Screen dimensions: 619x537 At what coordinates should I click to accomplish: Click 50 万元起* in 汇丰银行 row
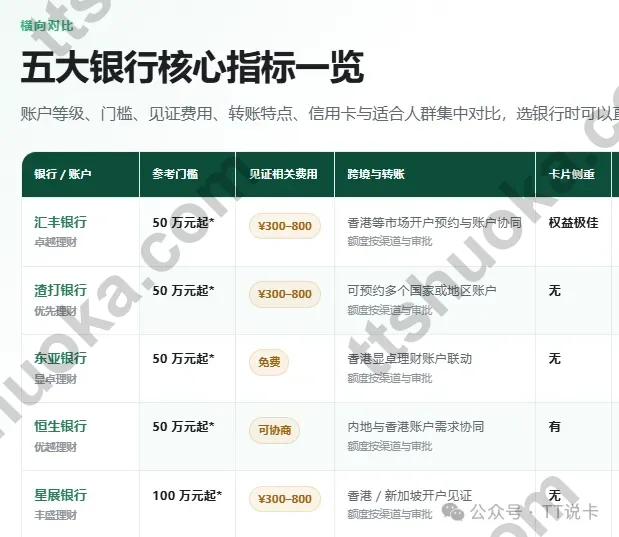(x=183, y=223)
